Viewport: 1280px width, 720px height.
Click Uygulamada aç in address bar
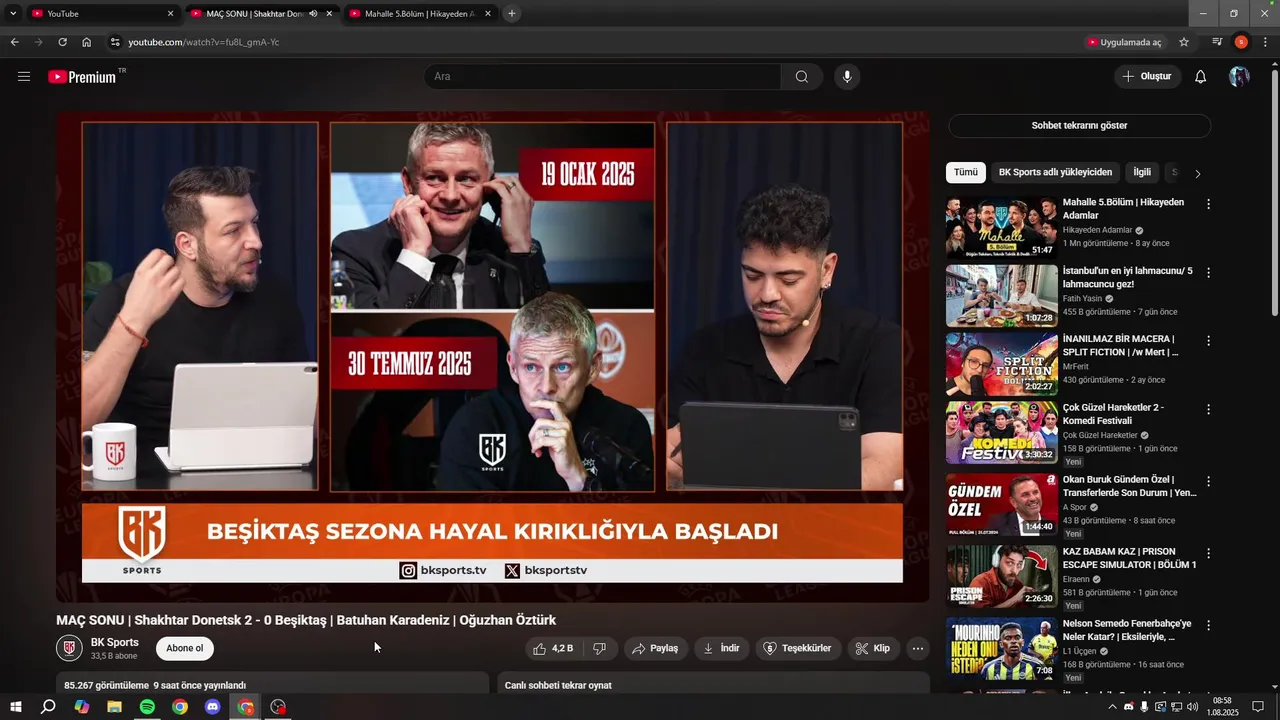[x=1125, y=42]
